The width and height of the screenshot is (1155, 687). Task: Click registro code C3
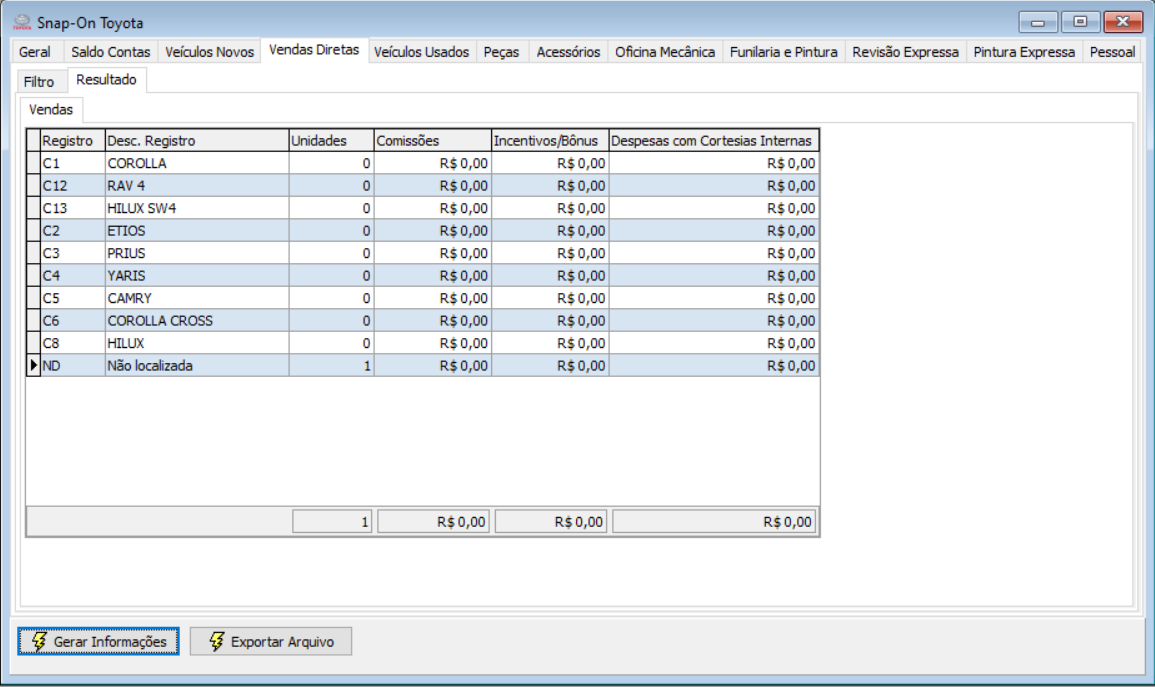pyautogui.click(x=72, y=253)
